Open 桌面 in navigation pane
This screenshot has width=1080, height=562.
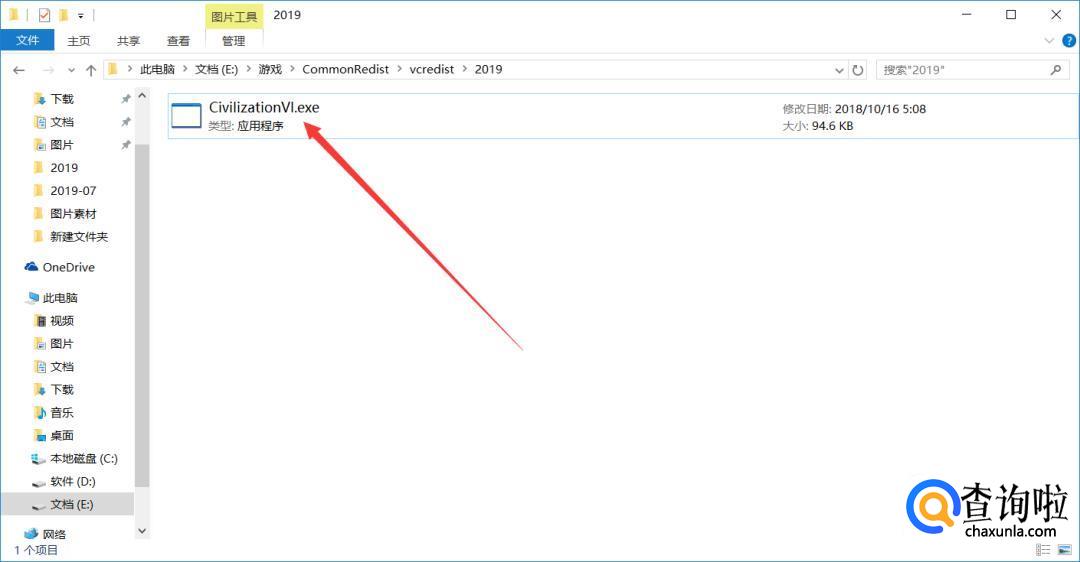click(61, 435)
